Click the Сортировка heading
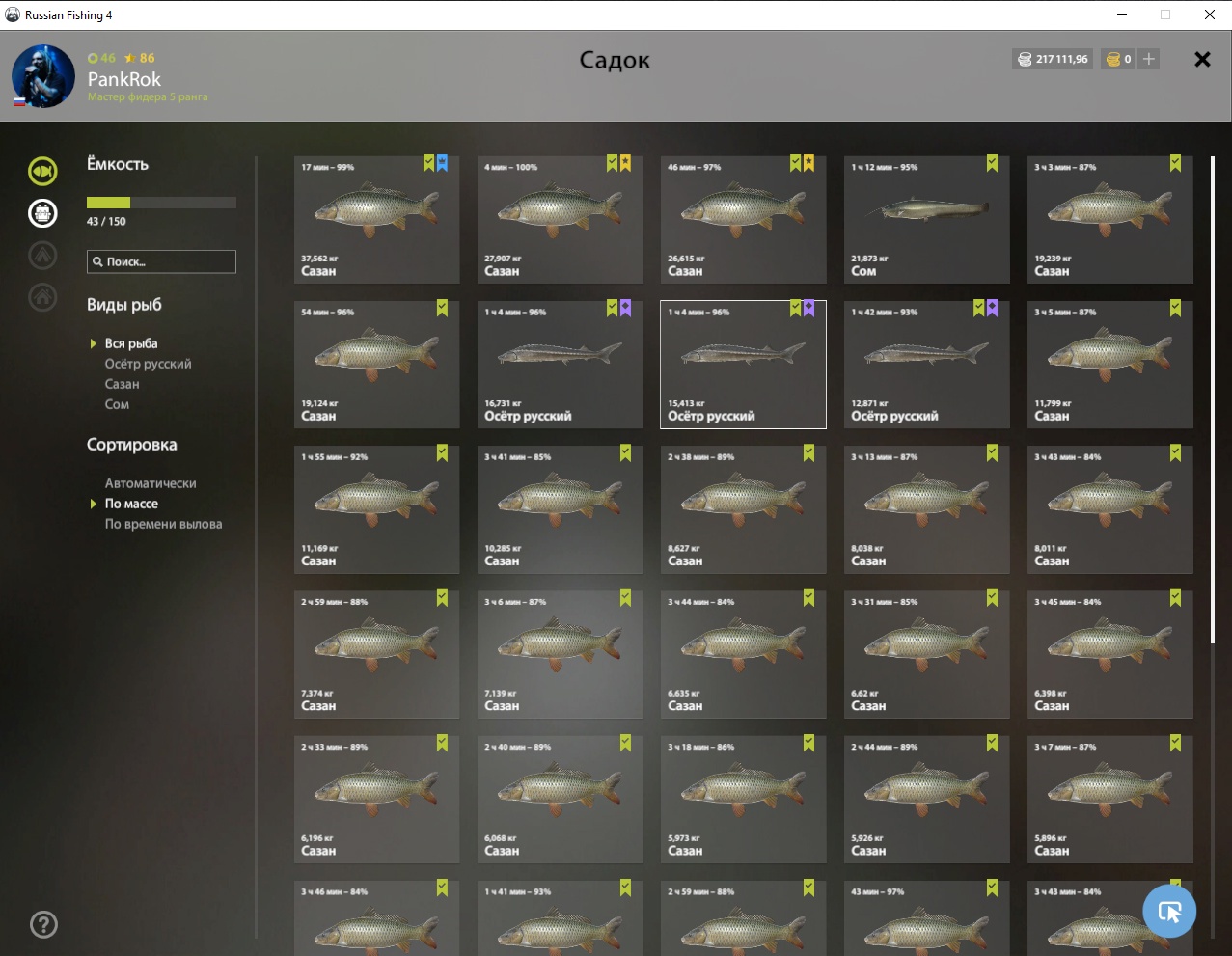This screenshot has height=956, width=1232. (x=132, y=445)
